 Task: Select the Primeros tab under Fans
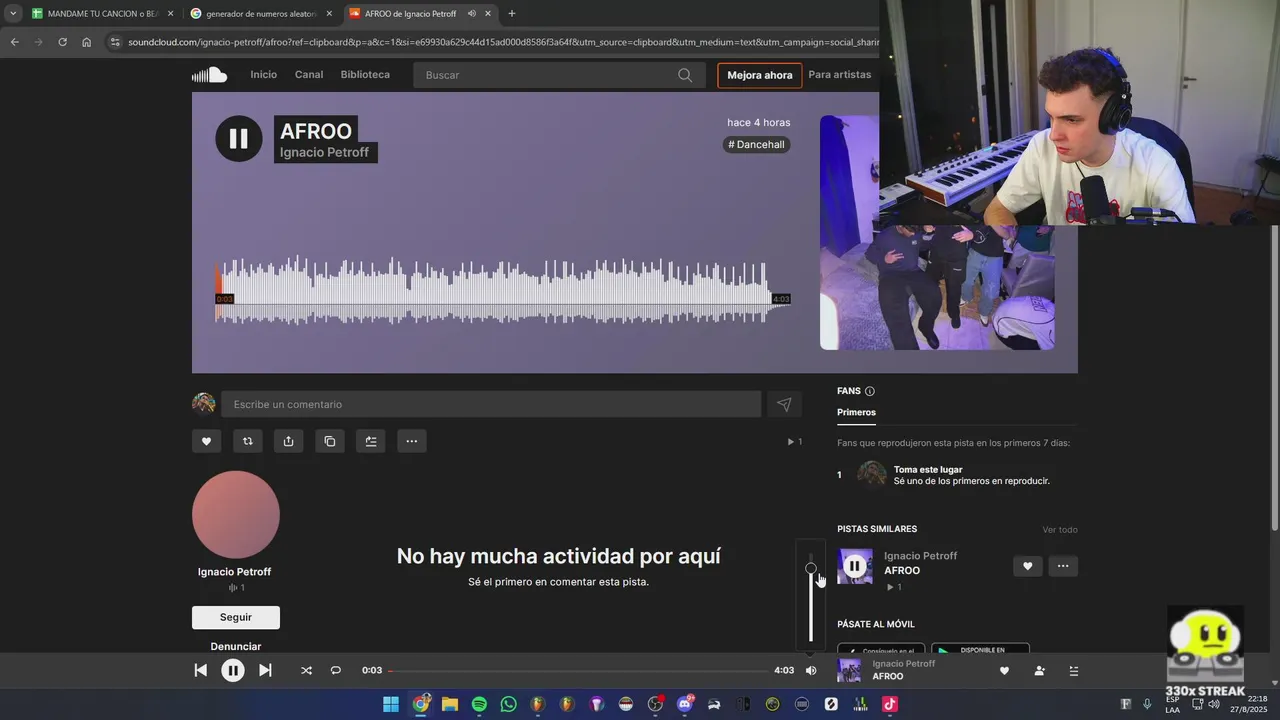[857, 412]
